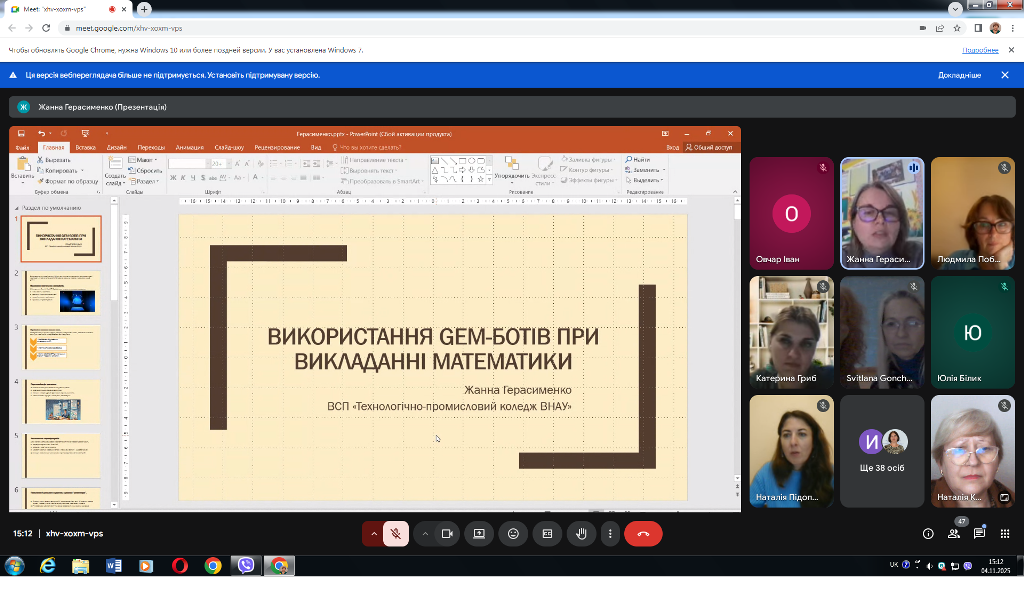Show the participants list icon
This screenshot has width=1024, height=606.
click(x=954, y=534)
